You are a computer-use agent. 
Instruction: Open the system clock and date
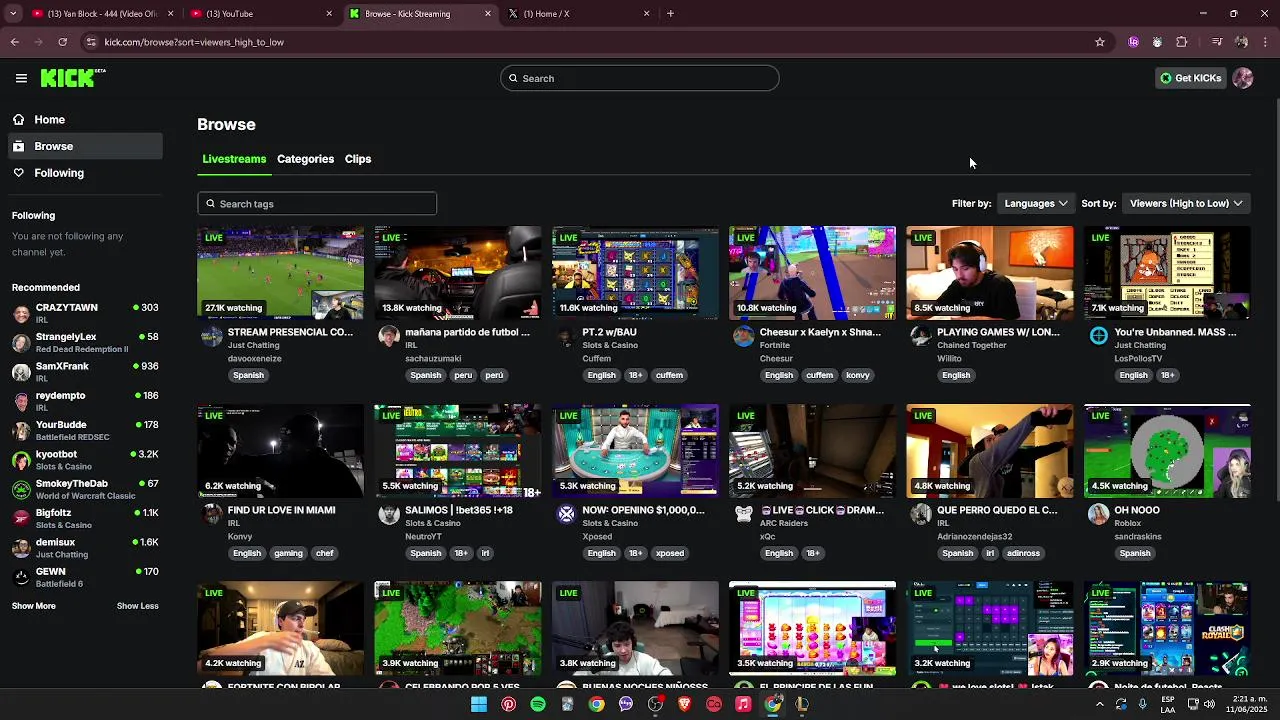(x=1246, y=704)
